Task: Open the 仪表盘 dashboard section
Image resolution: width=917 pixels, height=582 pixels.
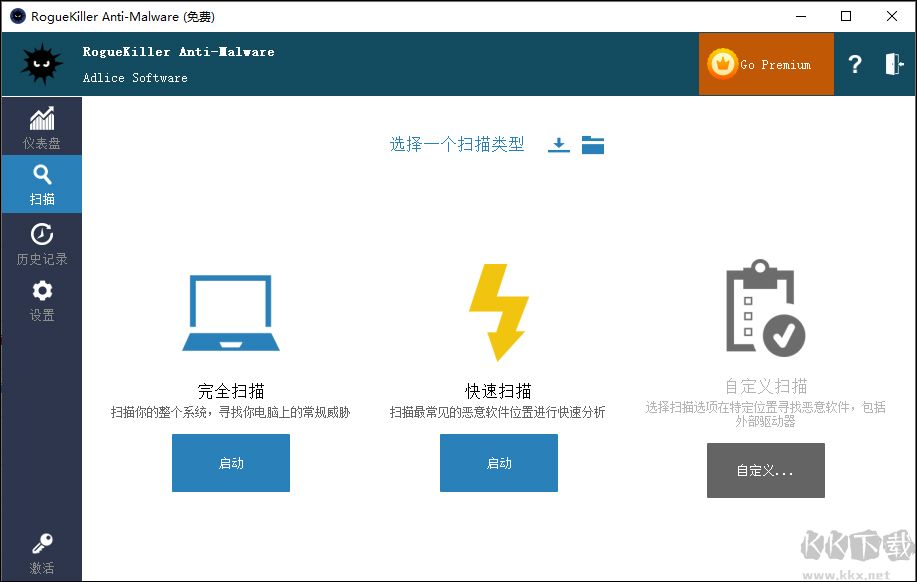Action: [42, 128]
